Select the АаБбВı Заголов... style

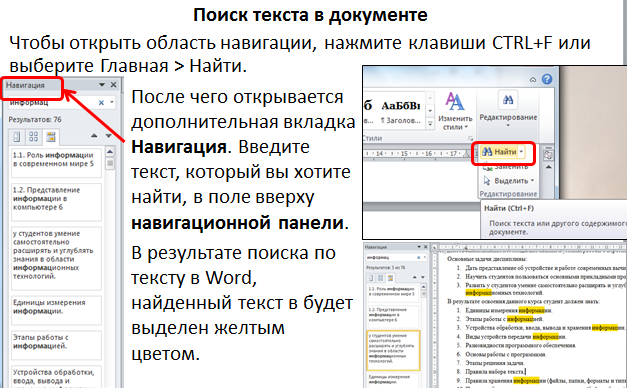point(401,112)
